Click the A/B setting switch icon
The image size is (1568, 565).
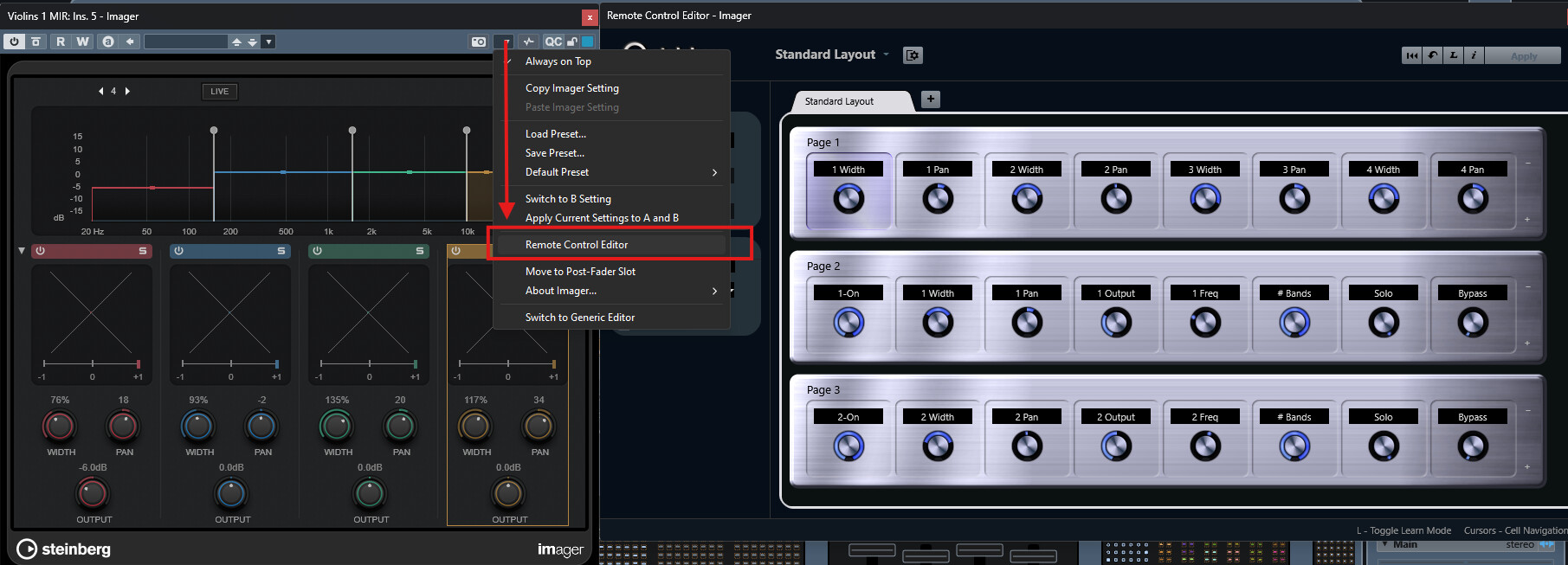click(107, 42)
